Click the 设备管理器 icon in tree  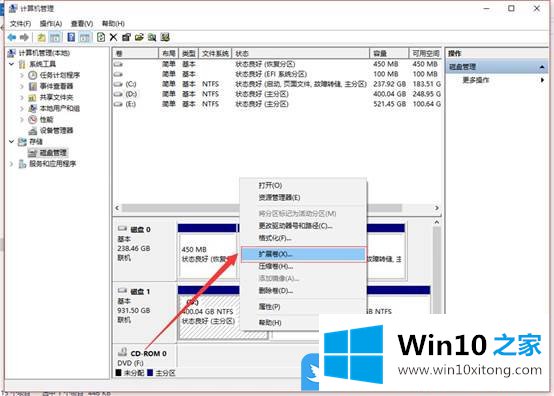[x=33, y=131]
